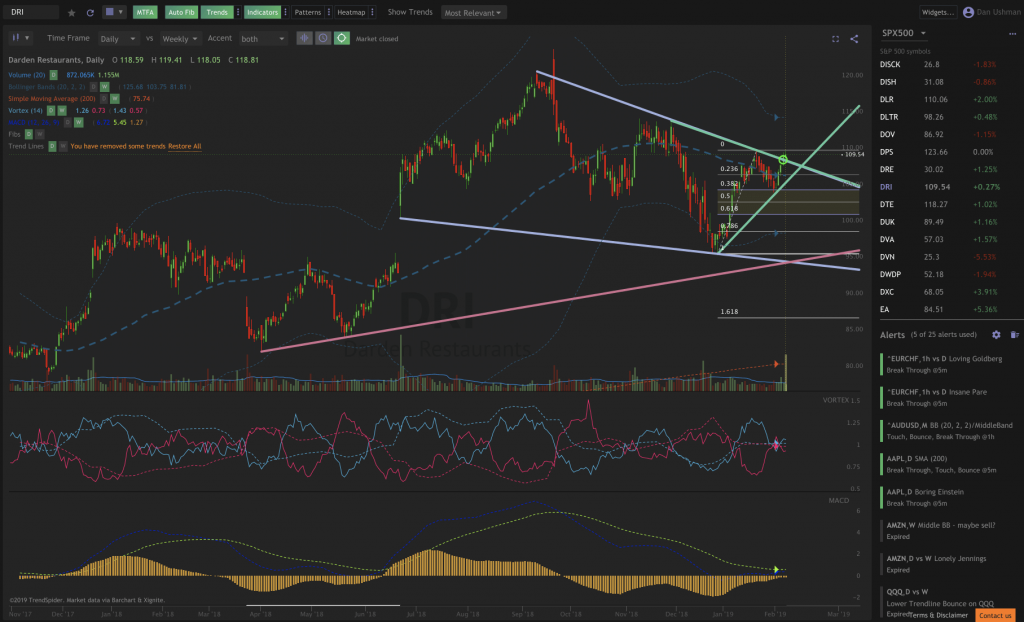Open the Weekly comparison time frame dropdown
The width and height of the screenshot is (1024, 622).
[180, 39]
